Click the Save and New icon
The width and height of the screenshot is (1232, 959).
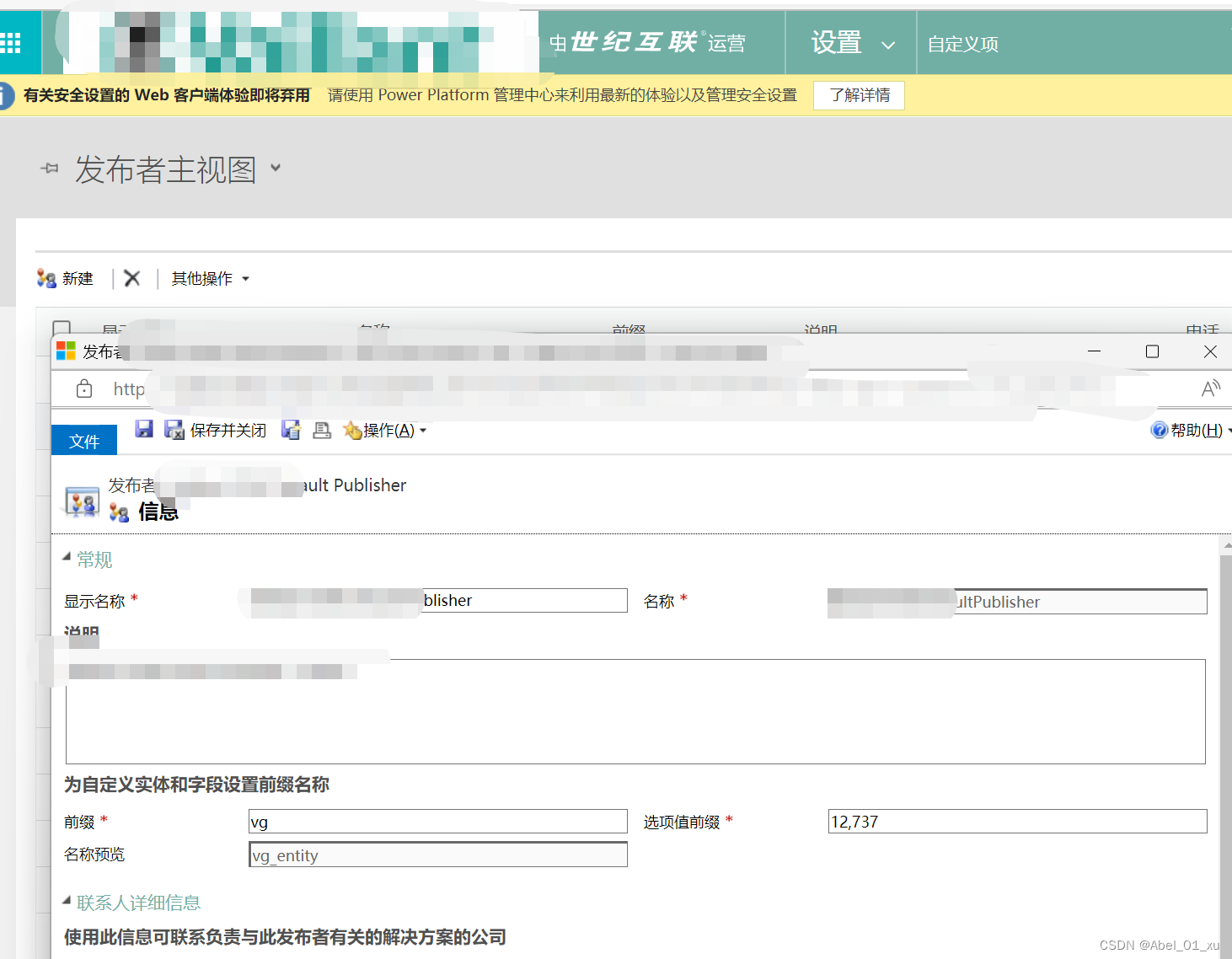point(292,430)
